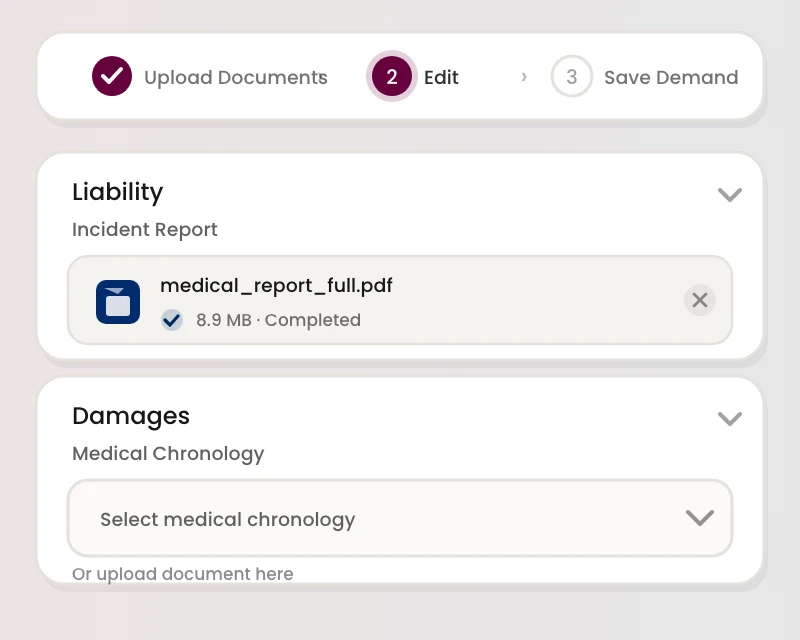This screenshot has width=800, height=640.
Task: Switch to the Edit step label
Action: (x=441, y=78)
